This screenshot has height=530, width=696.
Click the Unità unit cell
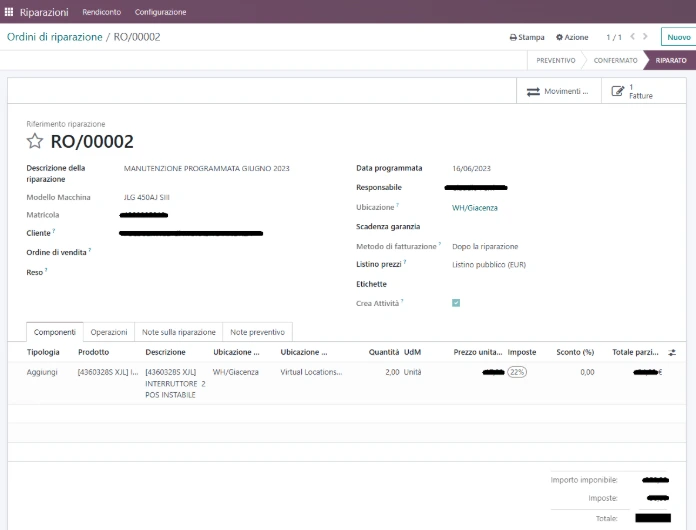tap(412, 372)
